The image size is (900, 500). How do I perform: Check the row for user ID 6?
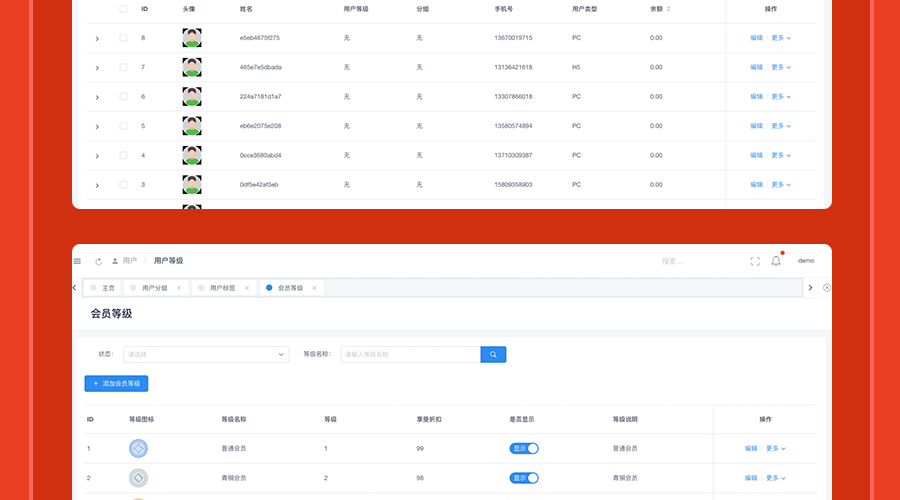(123, 96)
